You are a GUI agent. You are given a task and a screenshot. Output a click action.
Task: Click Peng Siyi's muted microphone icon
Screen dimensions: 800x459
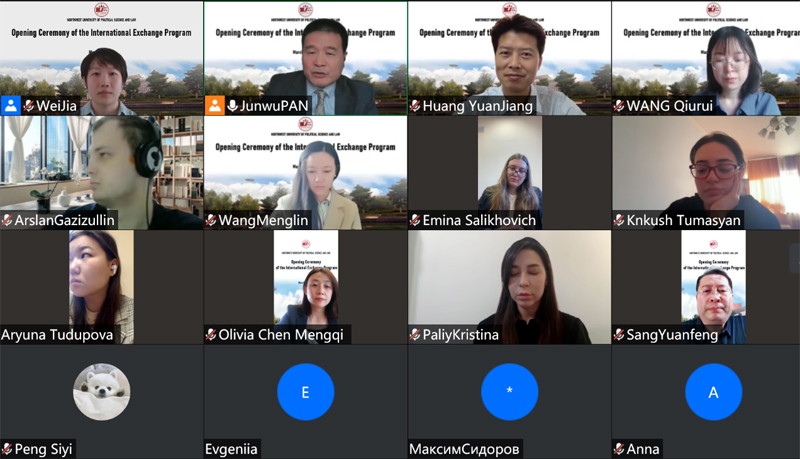pos(7,449)
